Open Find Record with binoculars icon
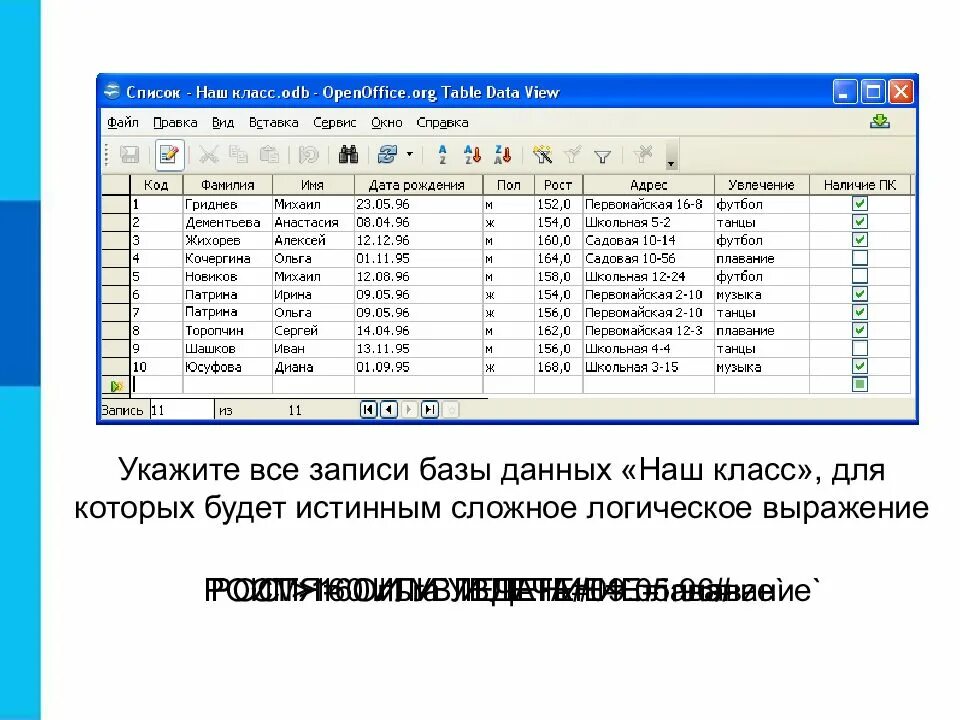The height and width of the screenshot is (720, 960). click(348, 155)
